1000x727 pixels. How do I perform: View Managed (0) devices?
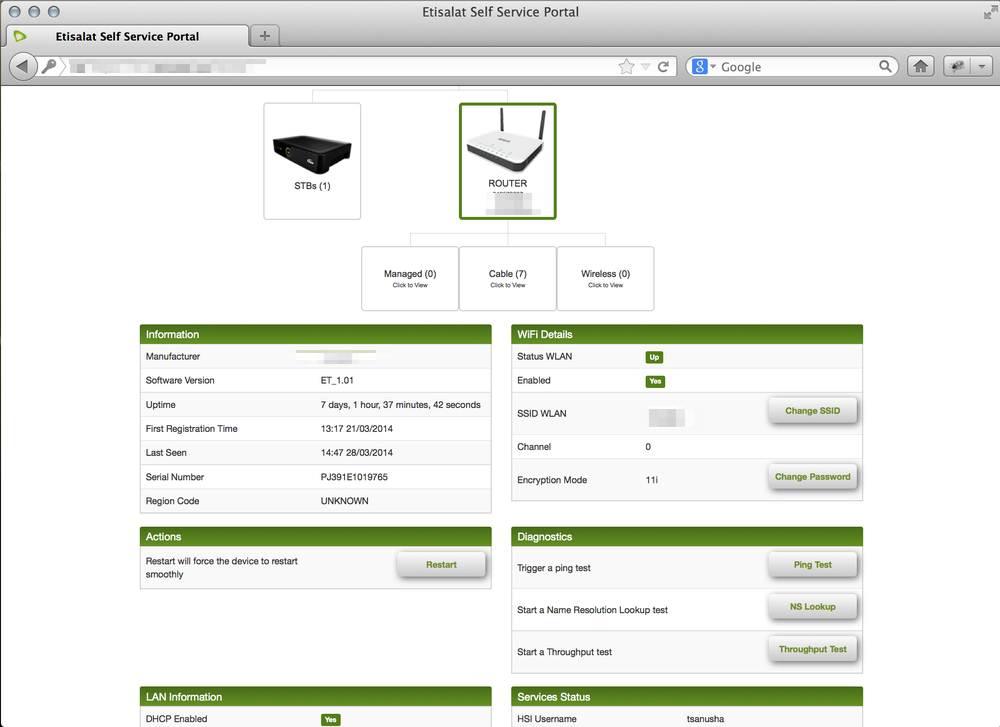point(410,279)
